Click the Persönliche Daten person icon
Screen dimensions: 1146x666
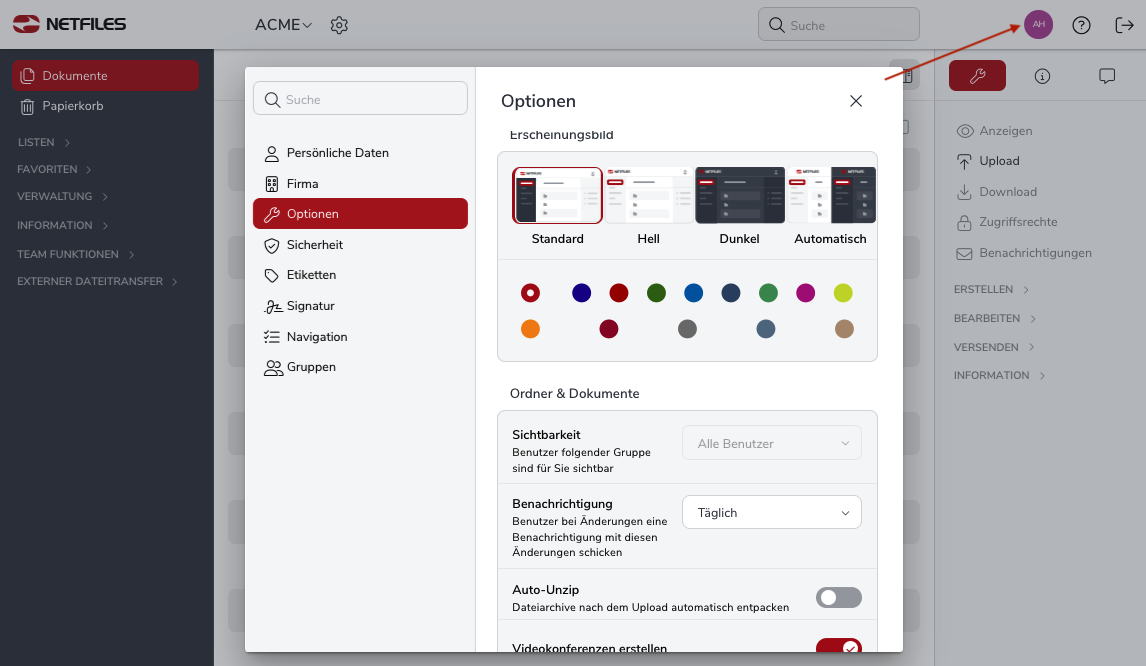[x=271, y=154]
